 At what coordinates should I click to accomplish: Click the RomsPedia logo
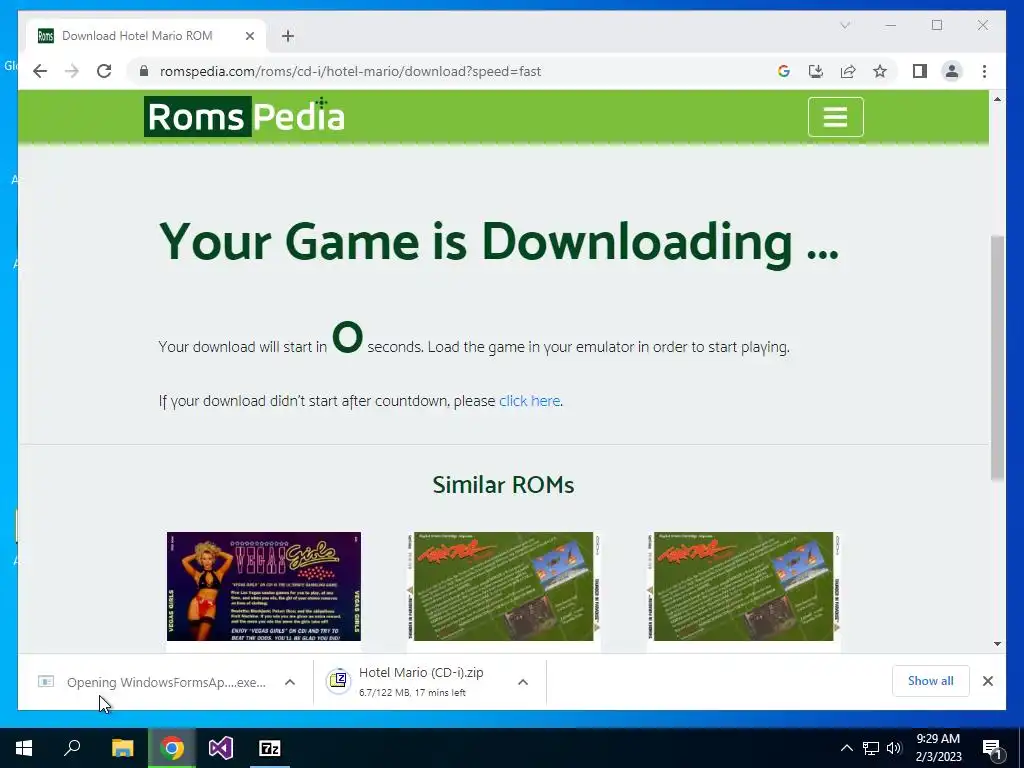pyautogui.click(x=244, y=117)
